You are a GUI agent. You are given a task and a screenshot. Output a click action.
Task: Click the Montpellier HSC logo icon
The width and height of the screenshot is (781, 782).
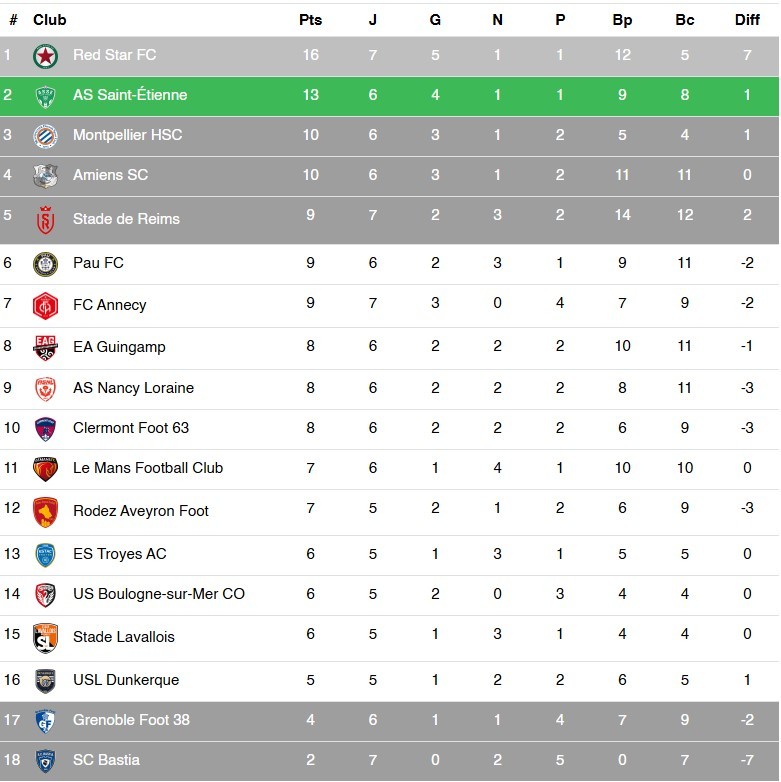point(45,135)
